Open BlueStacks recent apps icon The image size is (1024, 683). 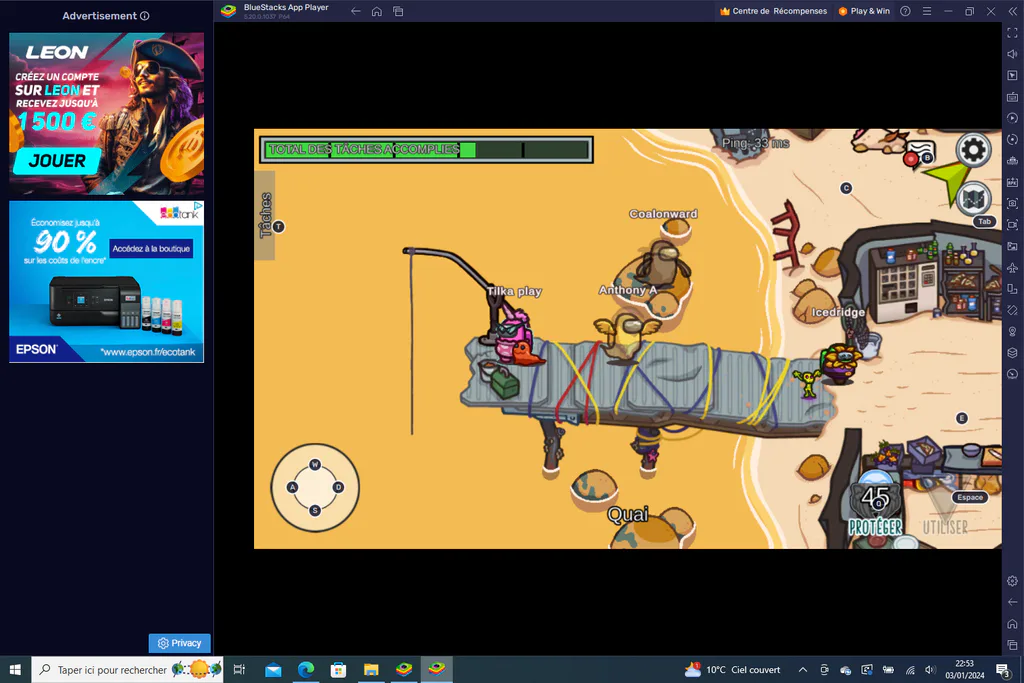pyautogui.click(x=398, y=11)
